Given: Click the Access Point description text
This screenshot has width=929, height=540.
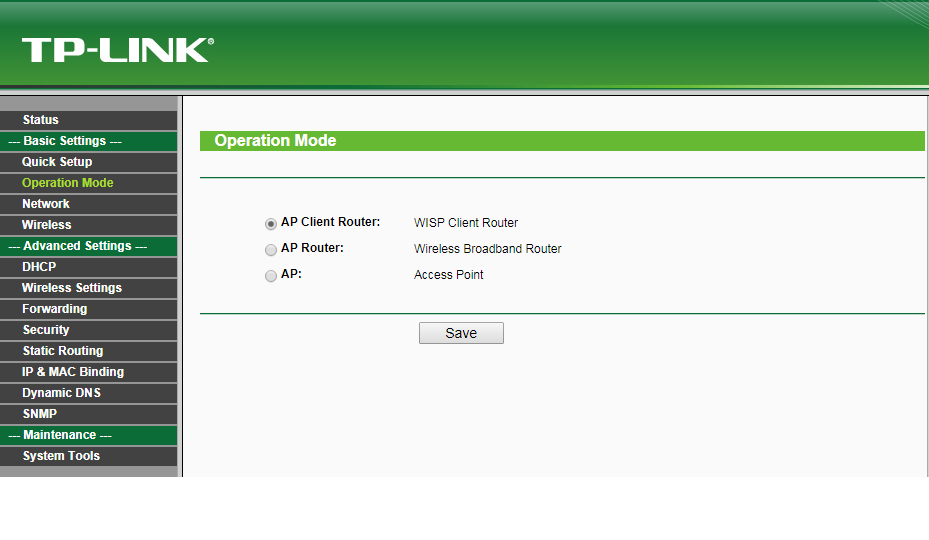Looking at the screenshot, I should pyautogui.click(x=449, y=275).
